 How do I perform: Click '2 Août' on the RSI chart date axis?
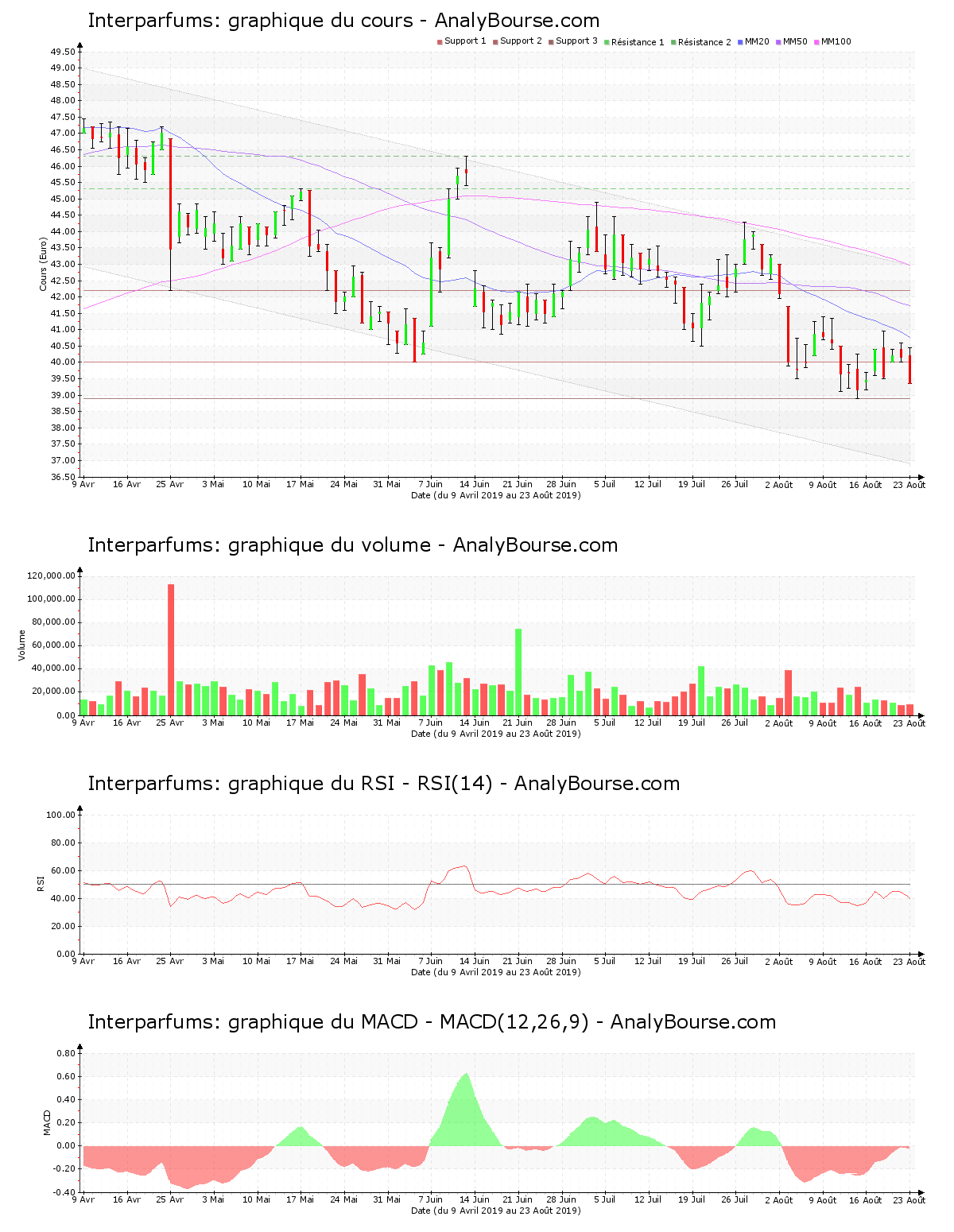click(x=779, y=961)
